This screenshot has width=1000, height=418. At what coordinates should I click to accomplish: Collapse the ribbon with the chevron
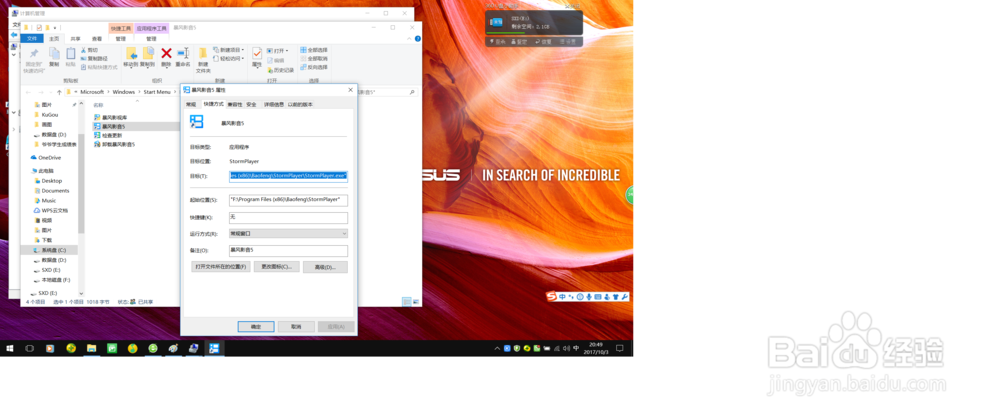coord(411,38)
